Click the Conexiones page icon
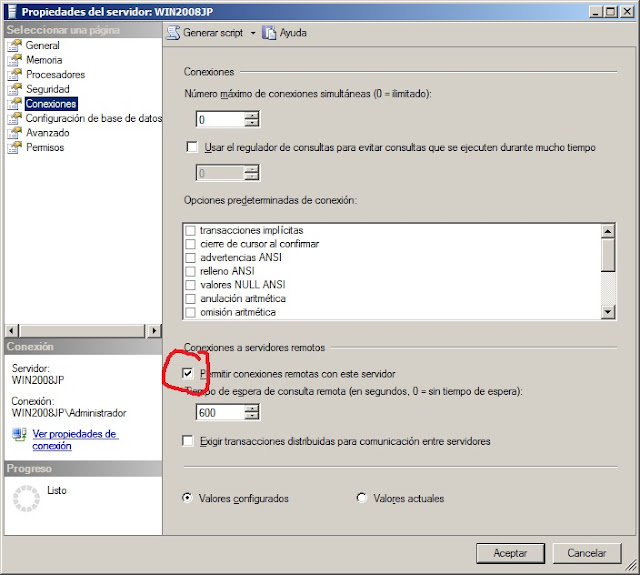This screenshot has width=640, height=575. (14, 104)
